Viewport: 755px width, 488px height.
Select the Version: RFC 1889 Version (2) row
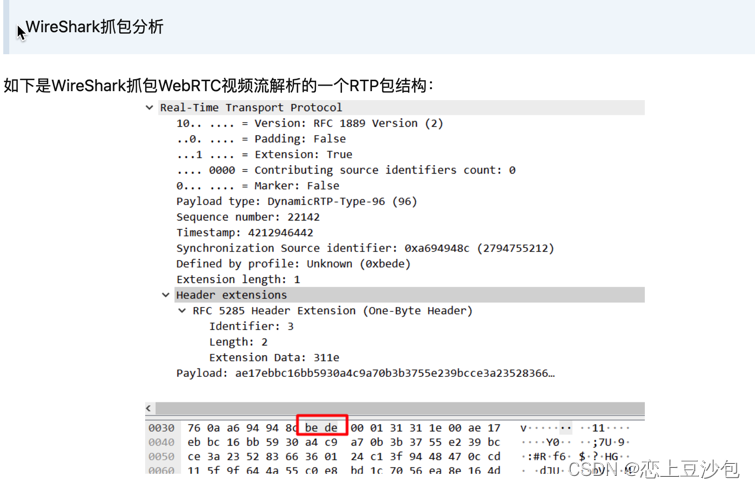310,123
